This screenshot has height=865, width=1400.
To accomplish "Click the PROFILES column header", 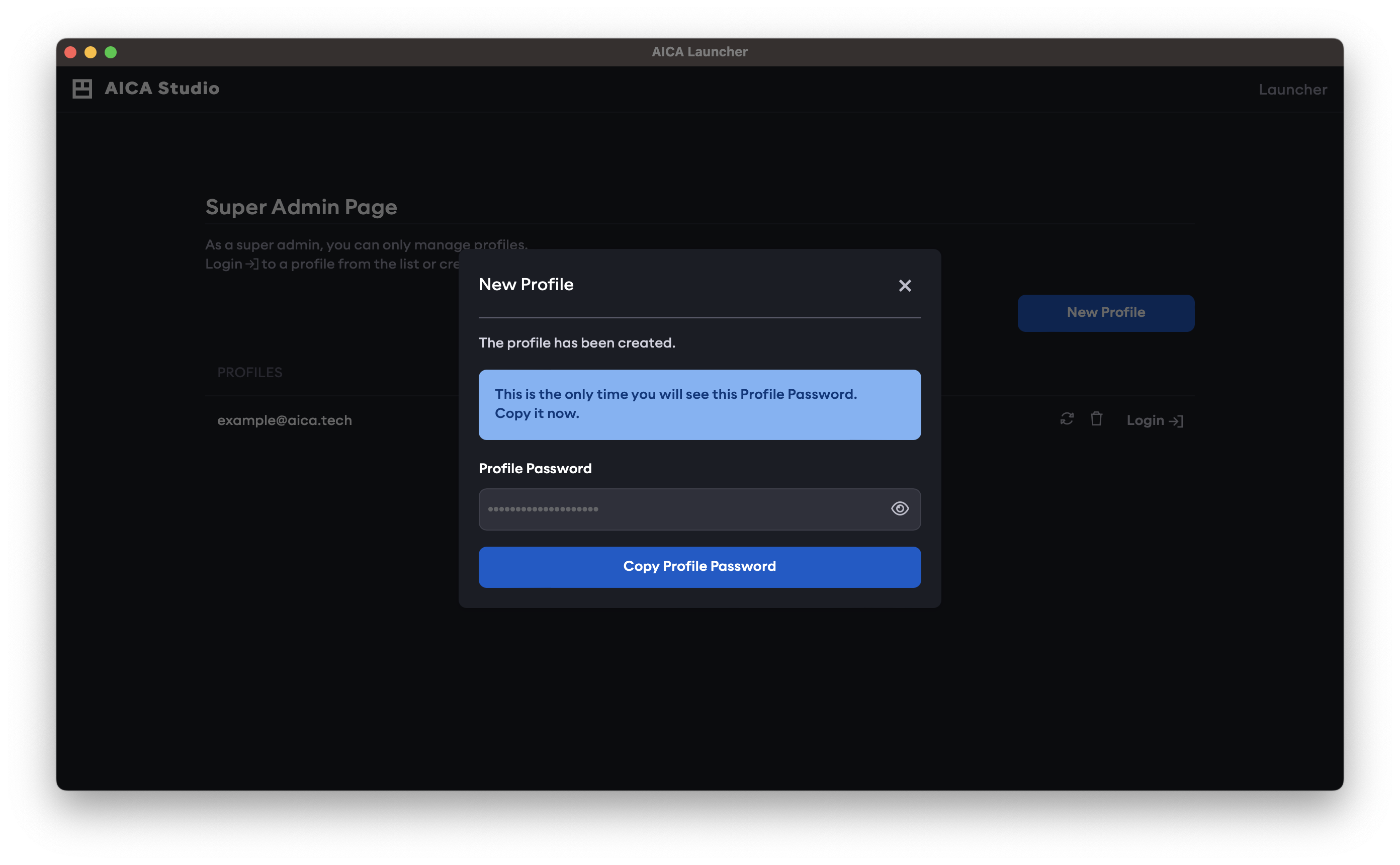I will [249, 373].
